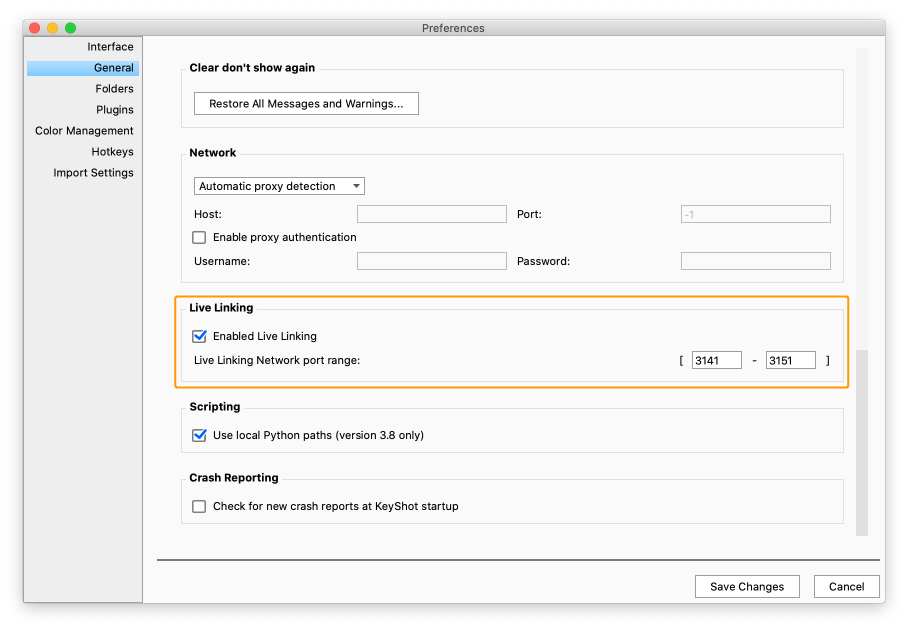The height and width of the screenshot is (630, 909).
Task: Toggle Use local Python paths checkbox
Action: click(199, 436)
